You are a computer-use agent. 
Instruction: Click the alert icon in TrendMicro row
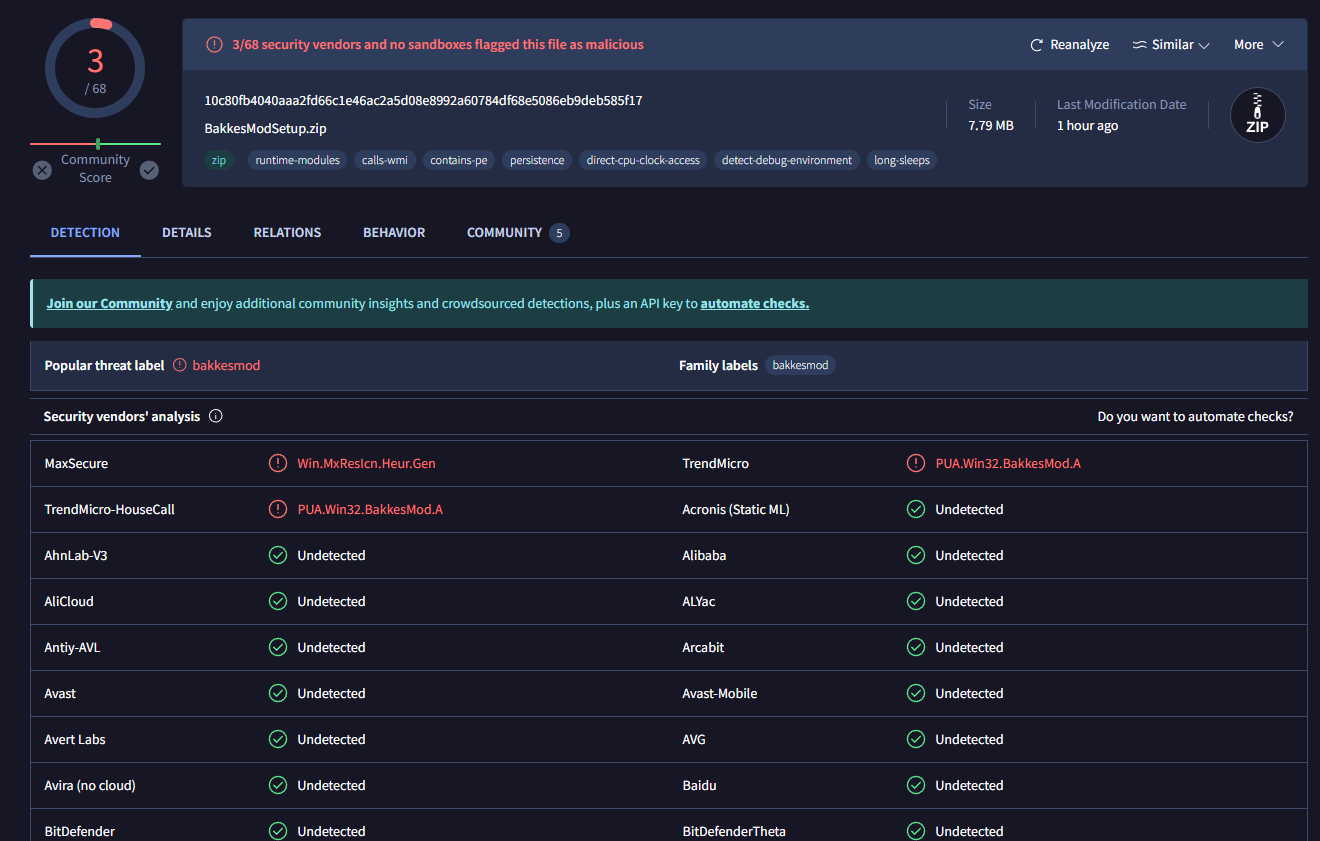click(x=916, y=463)
